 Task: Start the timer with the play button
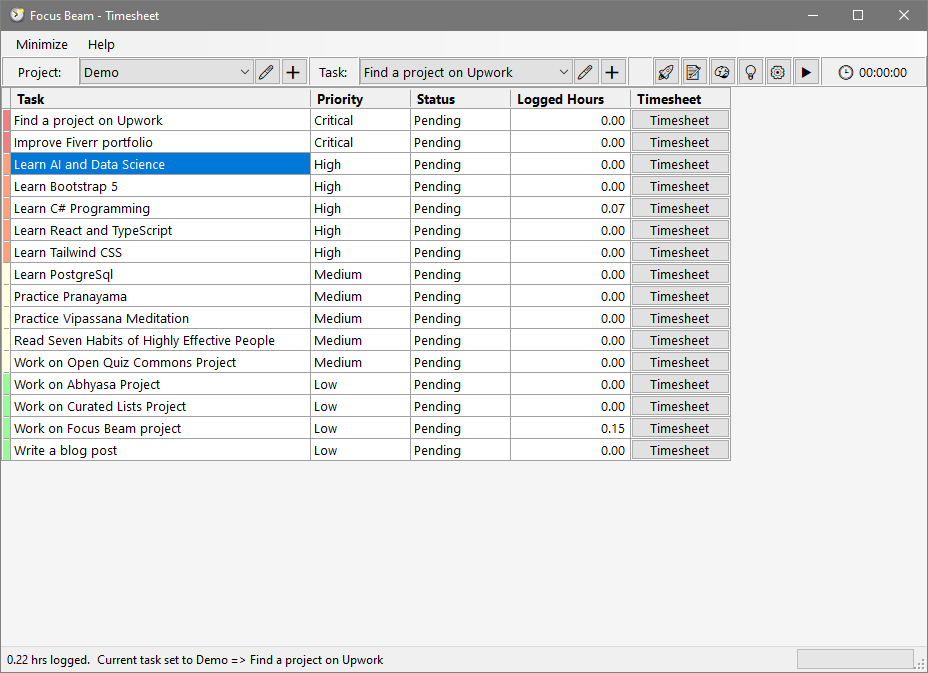tap(806, 72)
